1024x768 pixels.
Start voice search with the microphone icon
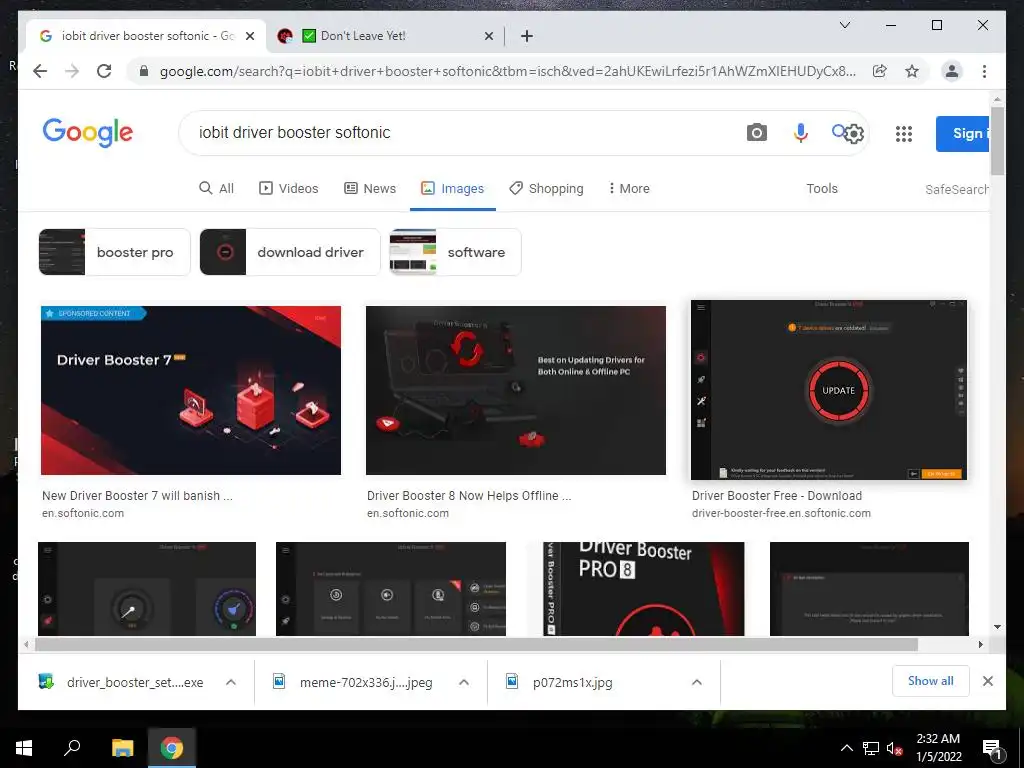(x=801, y=133)
